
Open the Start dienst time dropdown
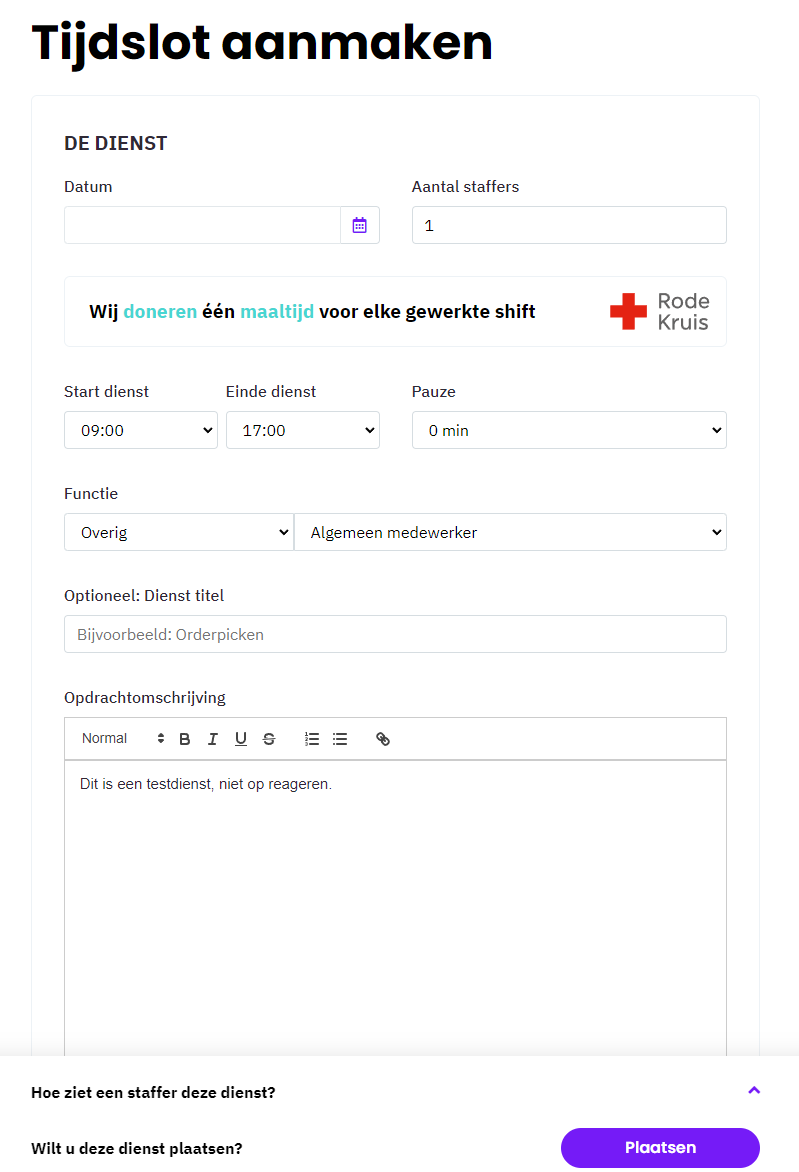[141, 431]
